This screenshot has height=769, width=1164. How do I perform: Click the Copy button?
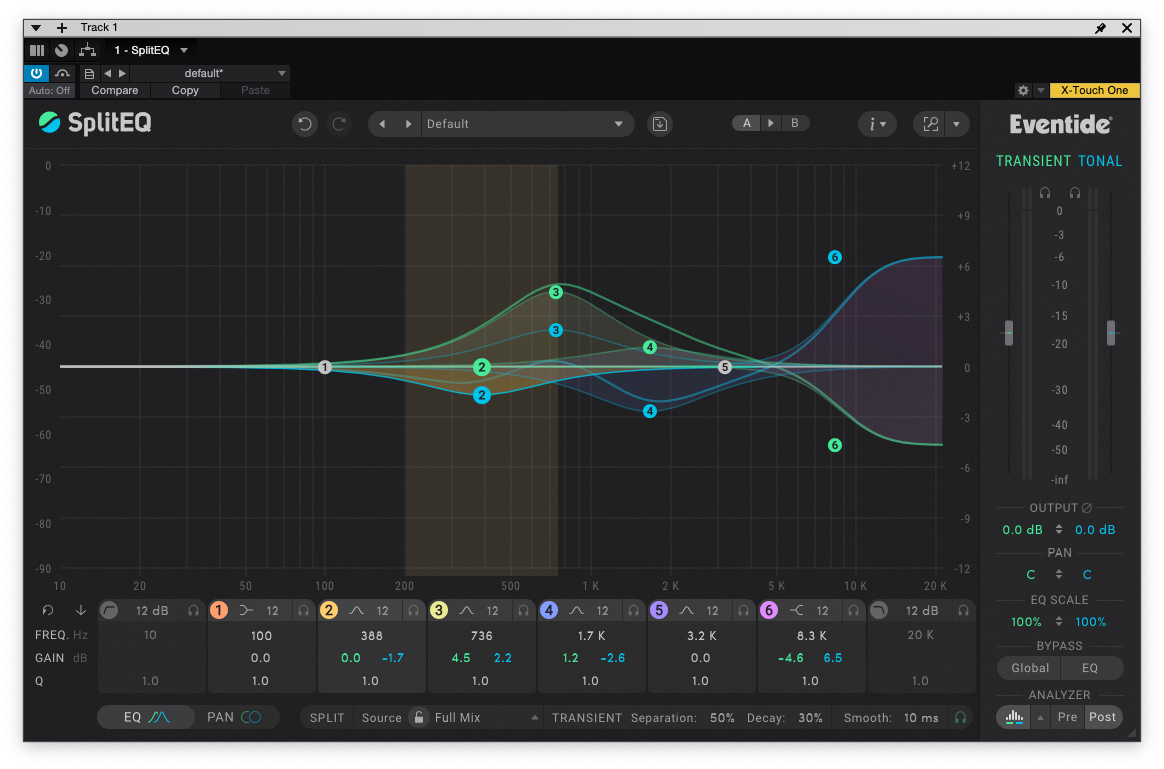[185, 91]
